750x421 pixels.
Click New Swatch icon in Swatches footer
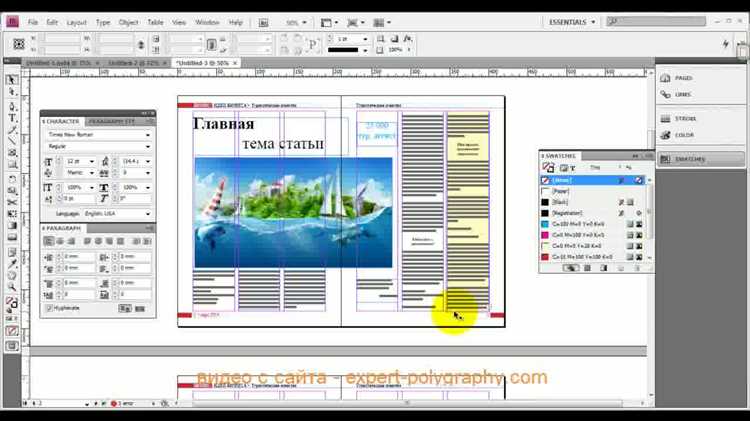click(621, 268)
